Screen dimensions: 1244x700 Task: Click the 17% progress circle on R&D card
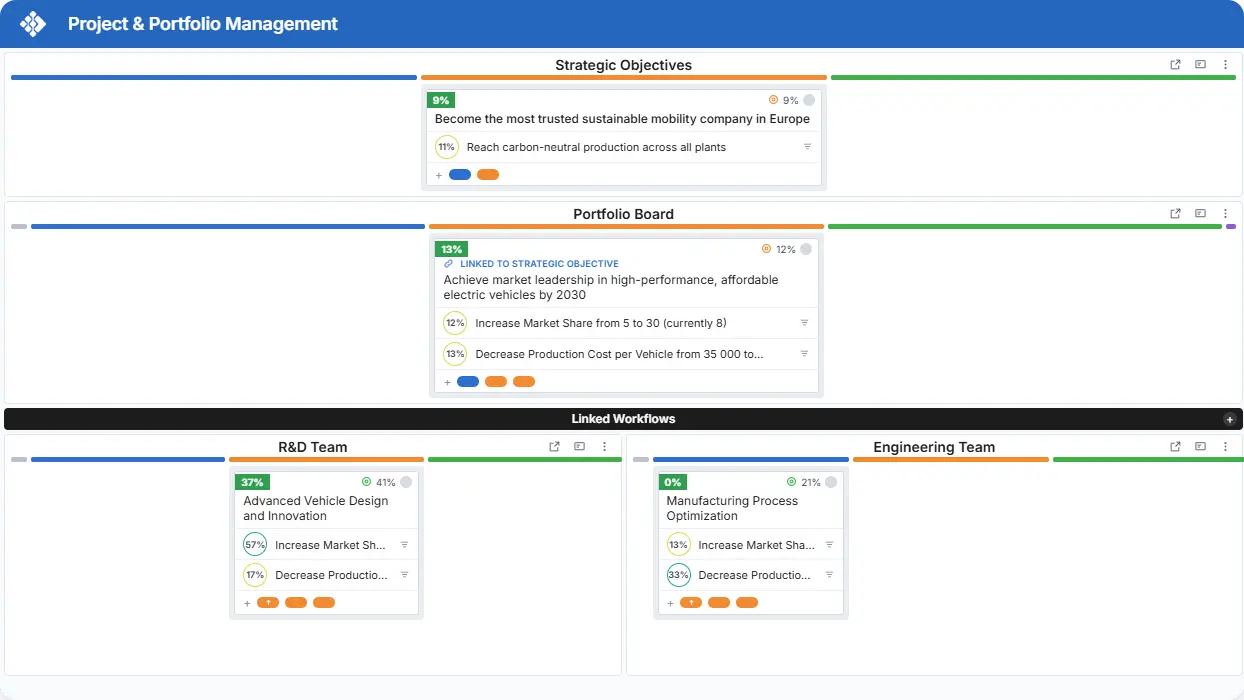(255, 575)
